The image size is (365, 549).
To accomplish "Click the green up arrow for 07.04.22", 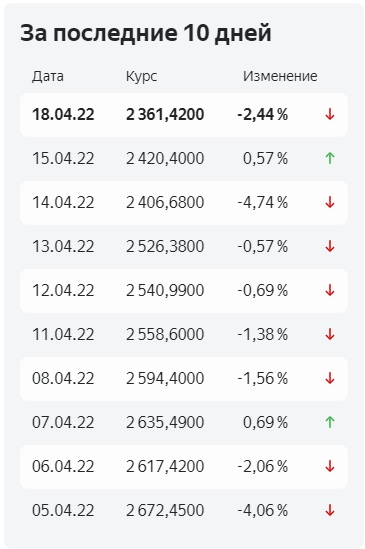I will [330, 422].
